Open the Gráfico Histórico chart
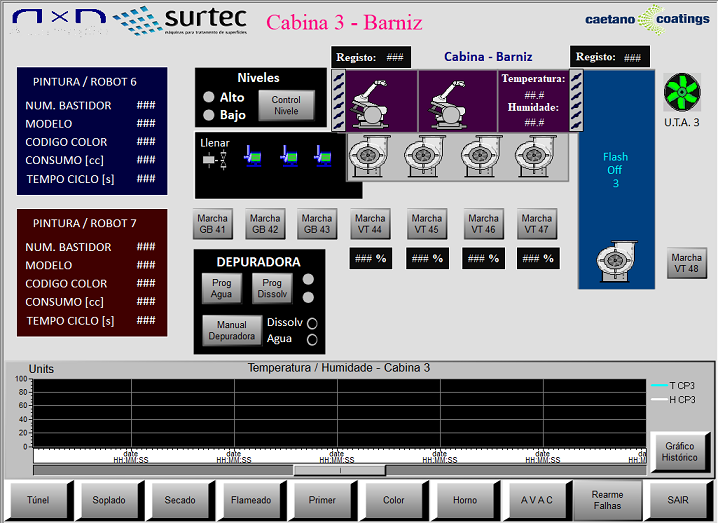Image resolution: width=718 pixels, height=523 pixels. (680, 452)
